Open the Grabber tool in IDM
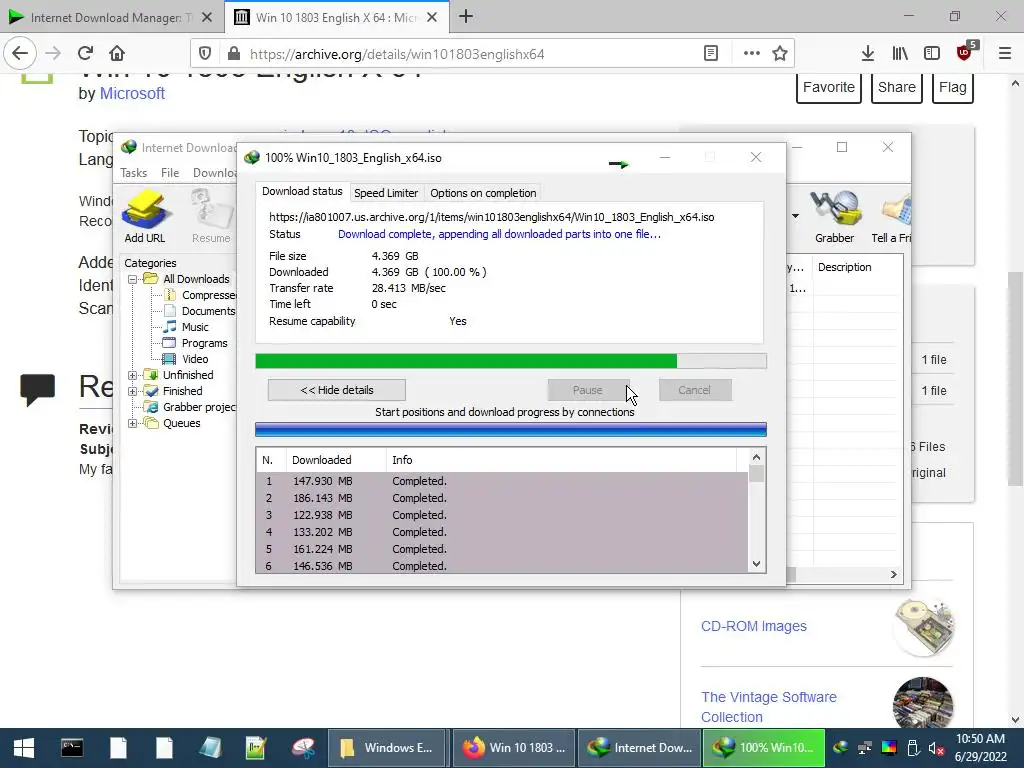The height and width of the screenshot is (768, 1024). 834,216
